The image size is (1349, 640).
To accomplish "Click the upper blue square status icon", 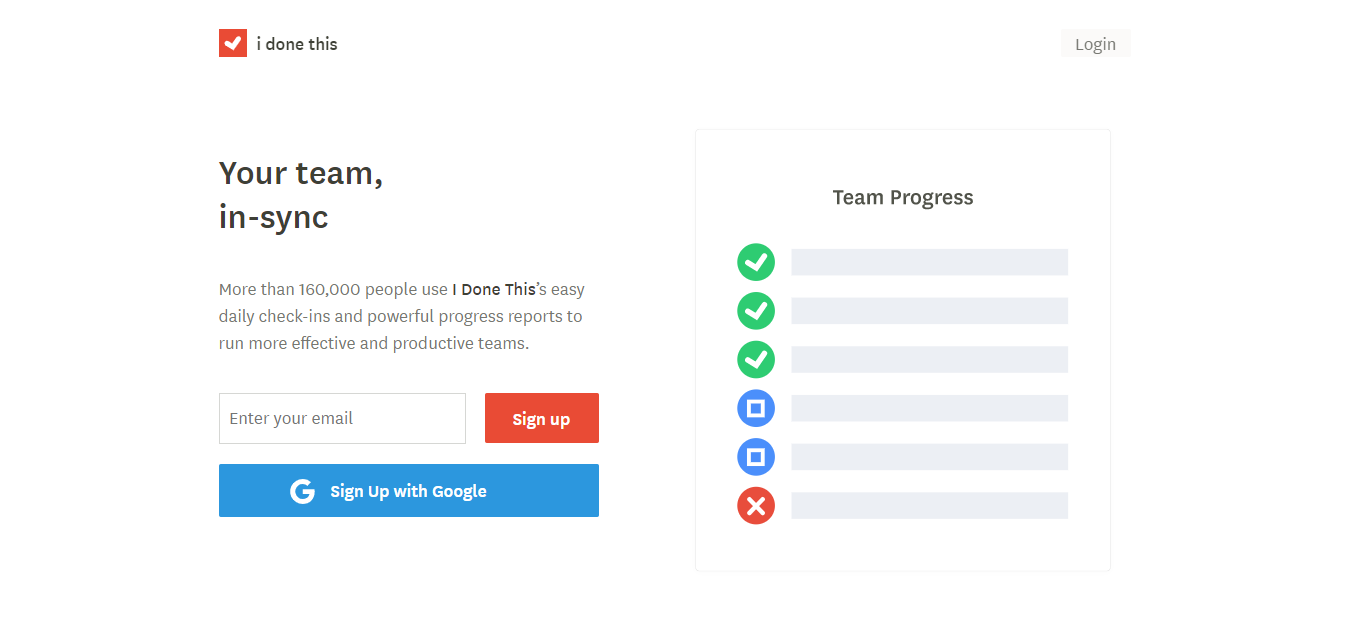I will click(x=756, y=408).
